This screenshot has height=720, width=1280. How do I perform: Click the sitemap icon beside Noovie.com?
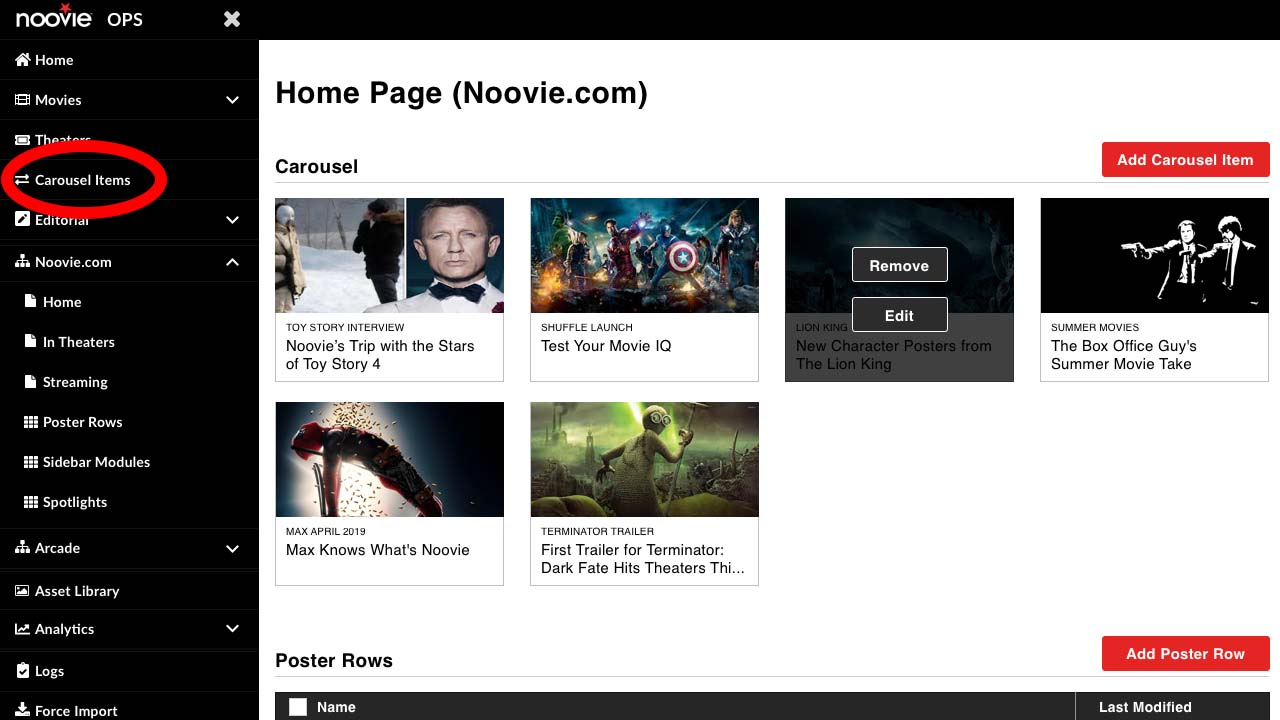[22, 262]
